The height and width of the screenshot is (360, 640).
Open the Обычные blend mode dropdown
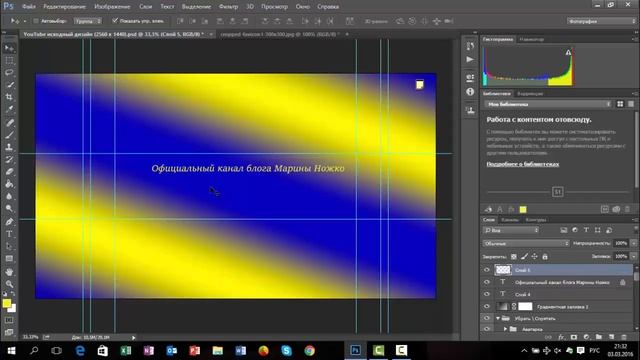click(x=526, y=243)
